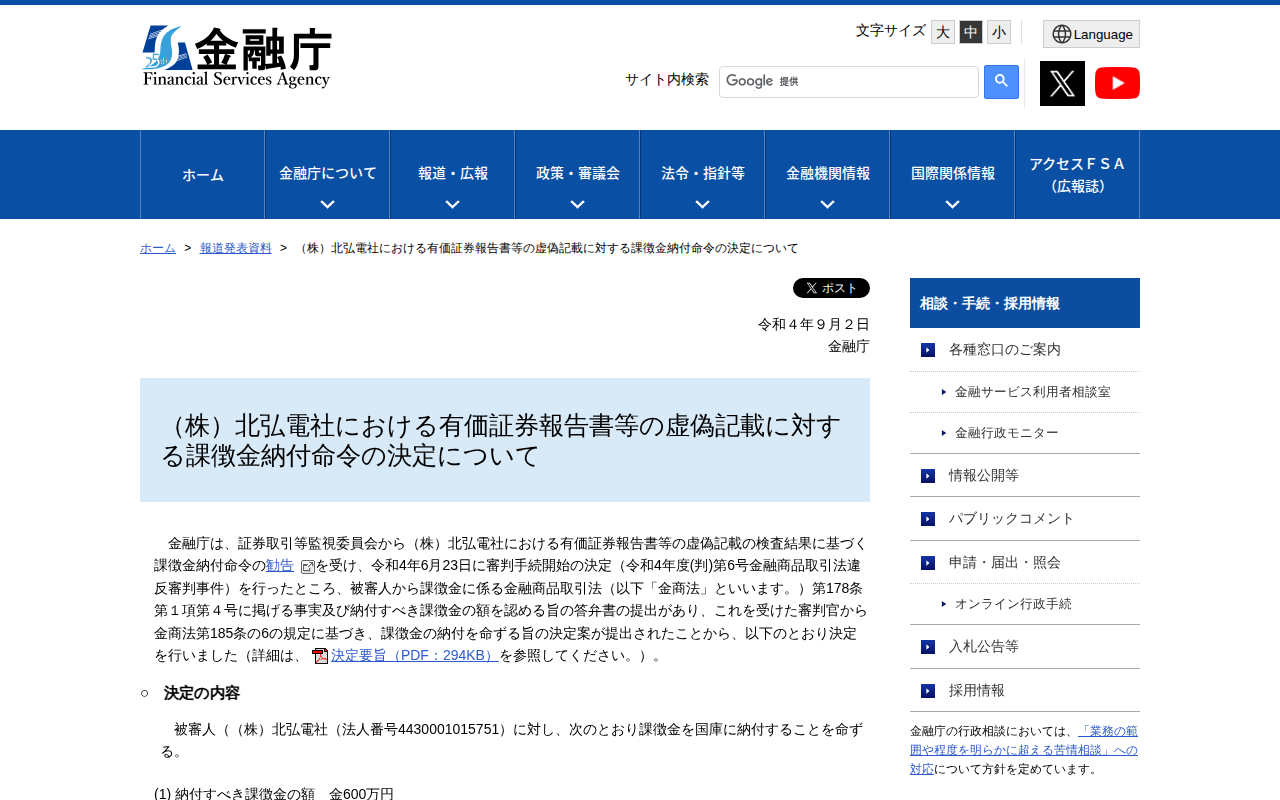Click the arrow icon beside 情報公開等
This screenshot has width=1280, height=800.
[x=928, y=476]
